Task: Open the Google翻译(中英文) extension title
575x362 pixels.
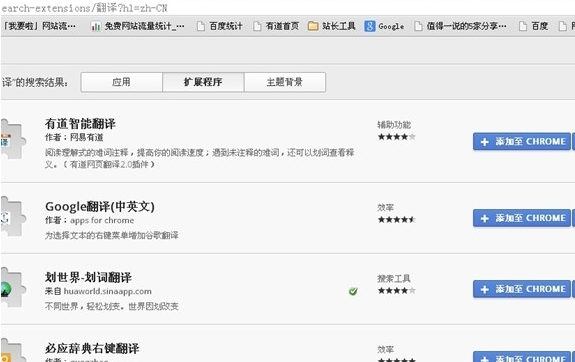Action: [100, 206]
